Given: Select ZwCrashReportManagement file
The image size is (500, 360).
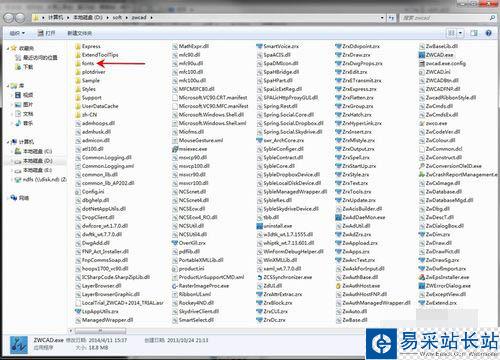Looking at the screenshot, I should click(458, 174).
